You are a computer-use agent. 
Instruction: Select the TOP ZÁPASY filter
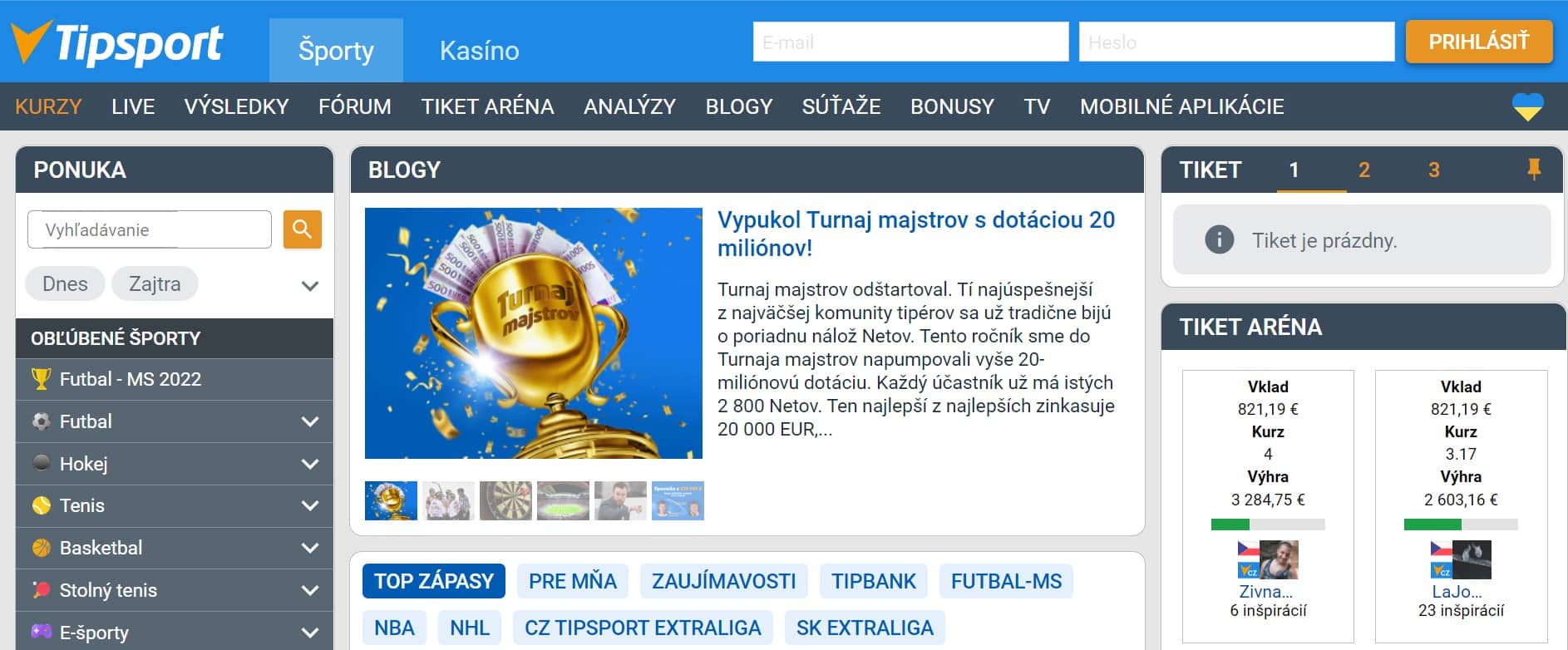coord(434,581)
